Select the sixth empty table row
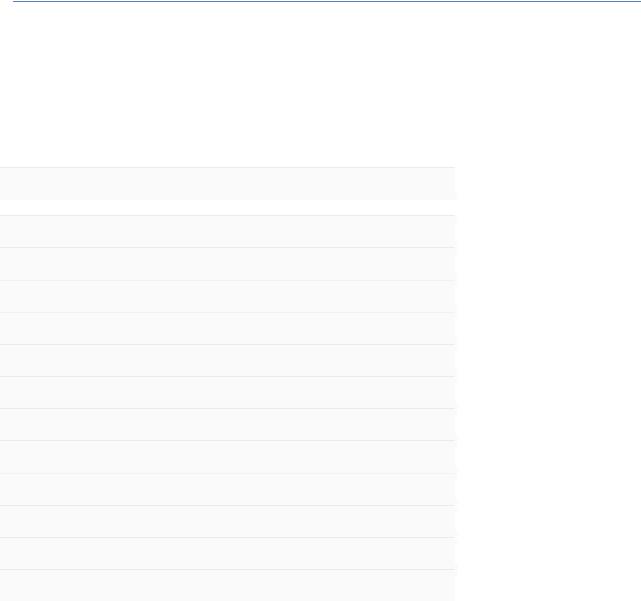Image resolution: width=641 pixels, height=601 pixels. click(x=228, y=392)
